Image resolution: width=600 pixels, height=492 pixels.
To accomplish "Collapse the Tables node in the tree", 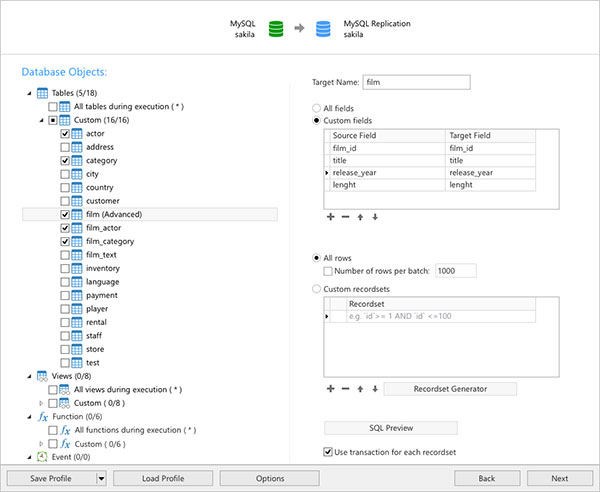I will (x=27, y=93).
